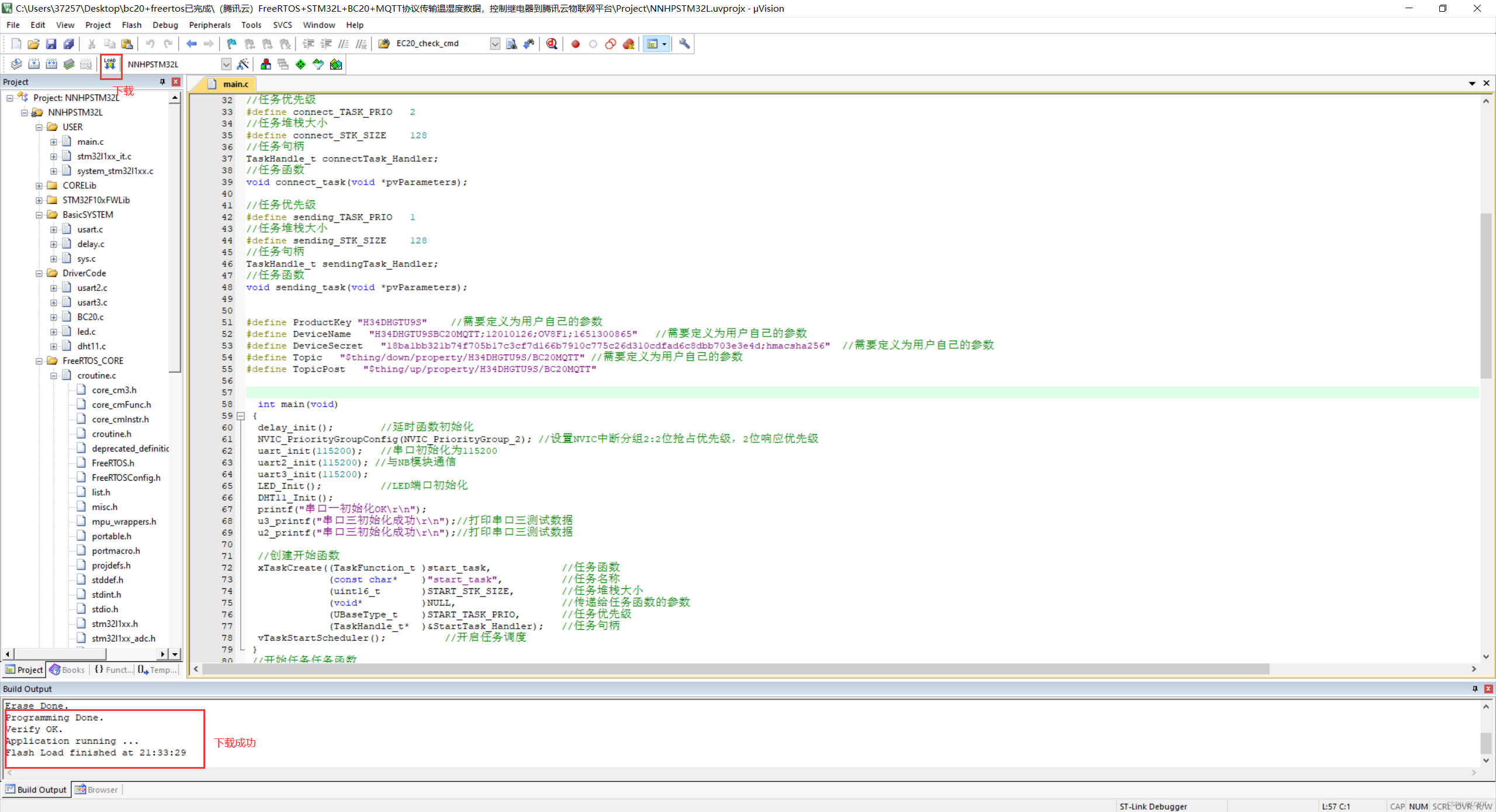Navigate backward with blue arrow
1496x812 pixels.
191,44
